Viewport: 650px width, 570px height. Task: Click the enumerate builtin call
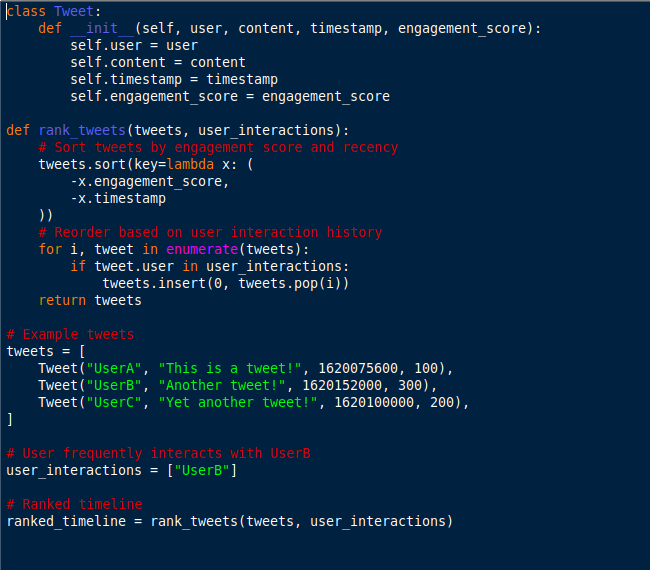click(x=202, y=250)
